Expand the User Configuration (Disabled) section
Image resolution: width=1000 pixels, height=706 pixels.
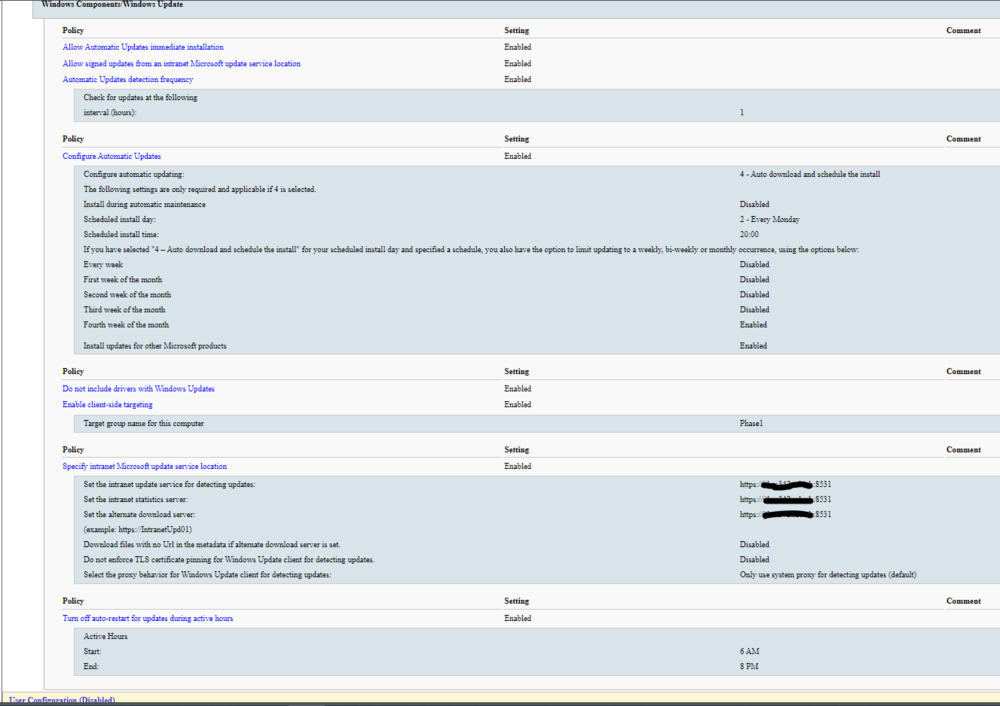pyautogui.click(x=61, y=700)
